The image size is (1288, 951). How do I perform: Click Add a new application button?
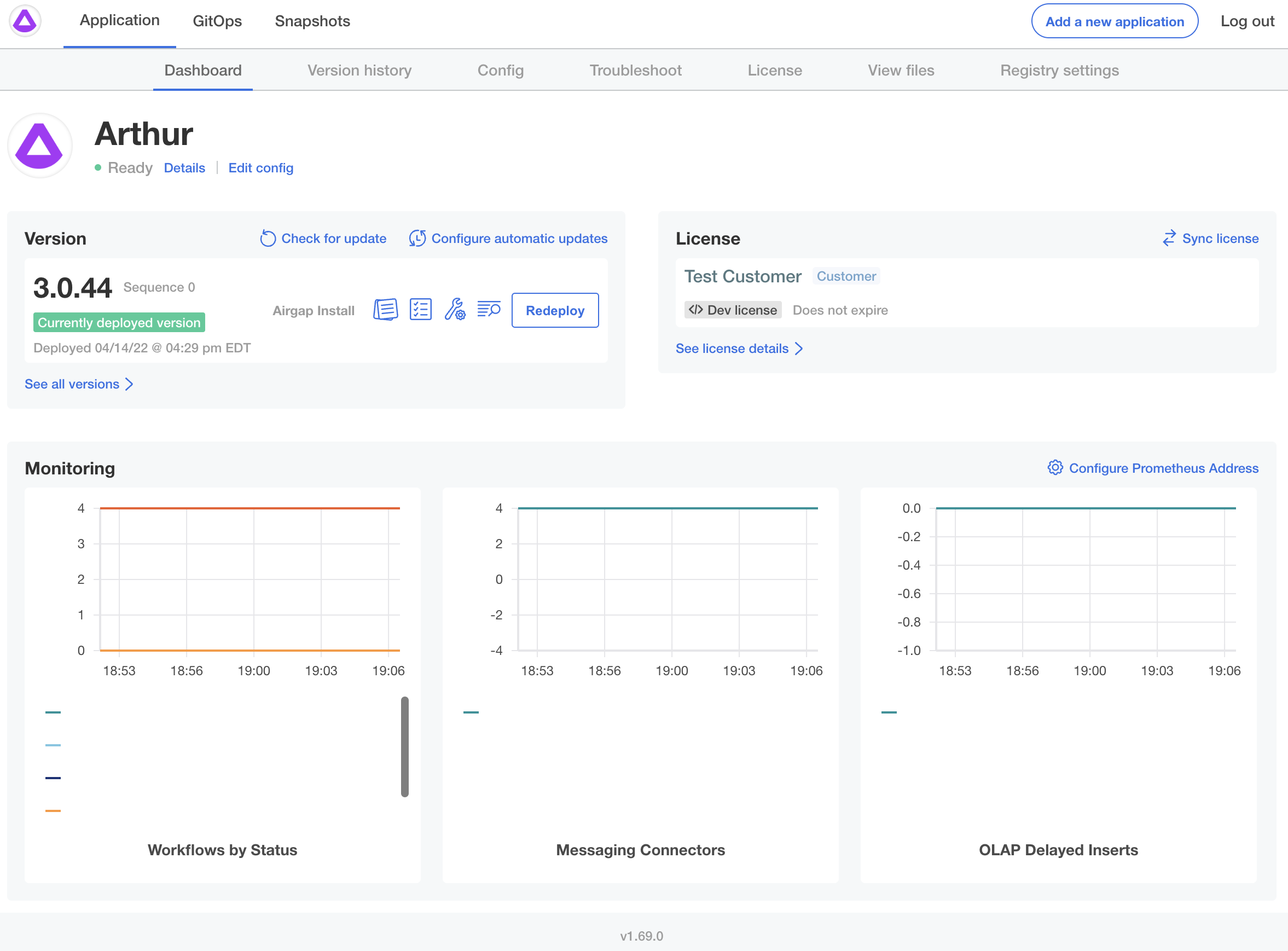pos(1114,21)
